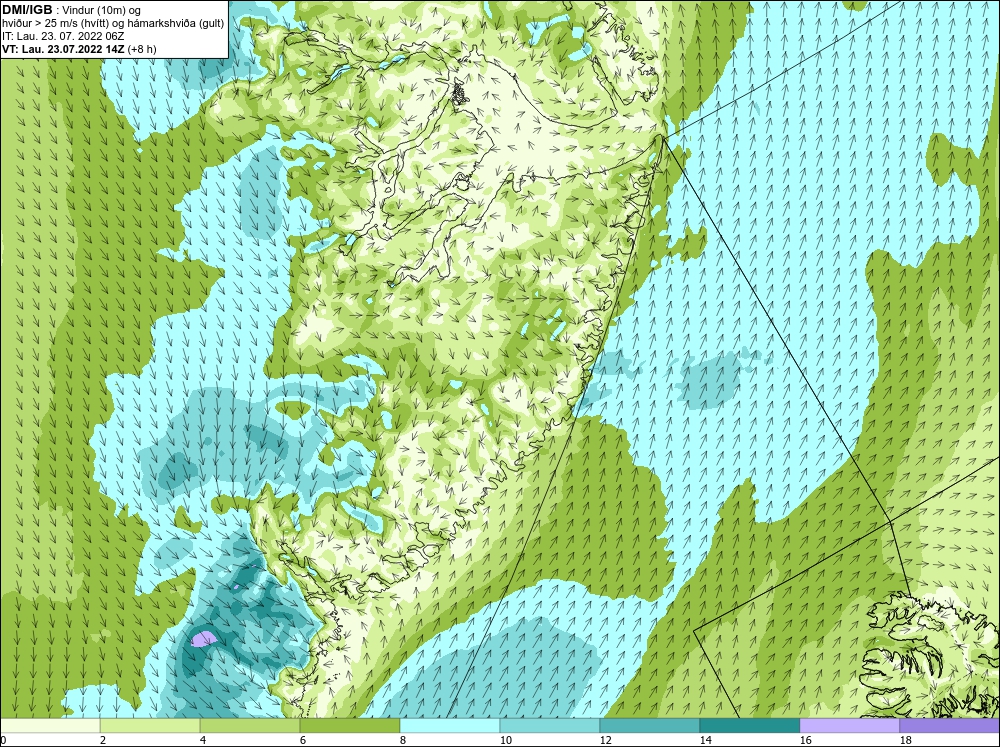Click the legend tick label '4'
Screen dimensions: 1000x747
coord(203,740)
